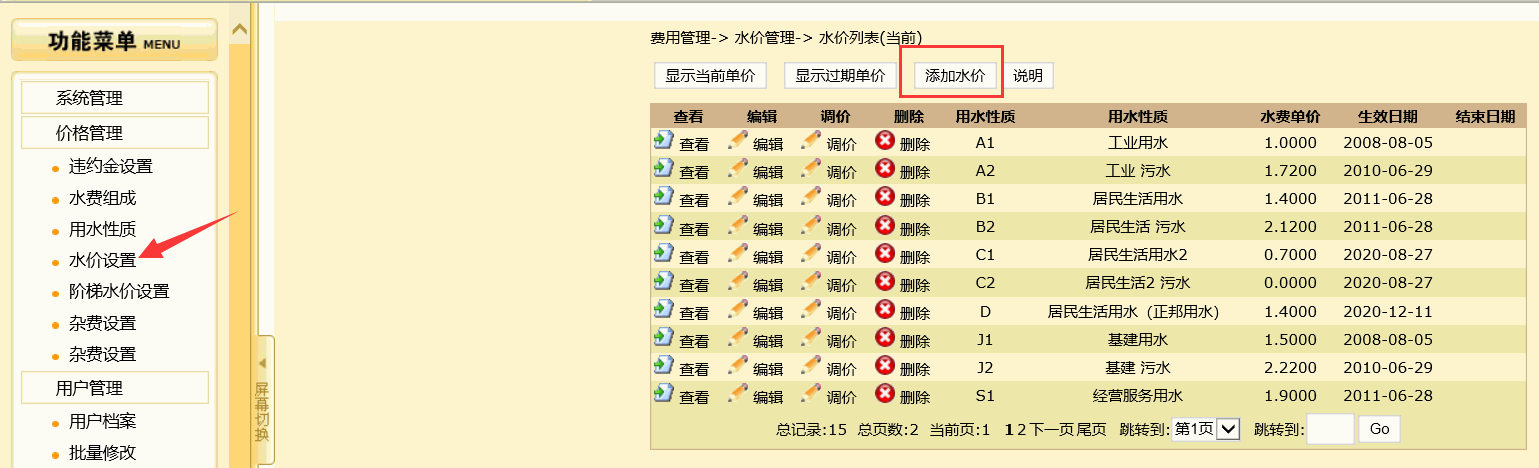Click the view icon for row A1
1539x468 pixels.
(663, 141)
